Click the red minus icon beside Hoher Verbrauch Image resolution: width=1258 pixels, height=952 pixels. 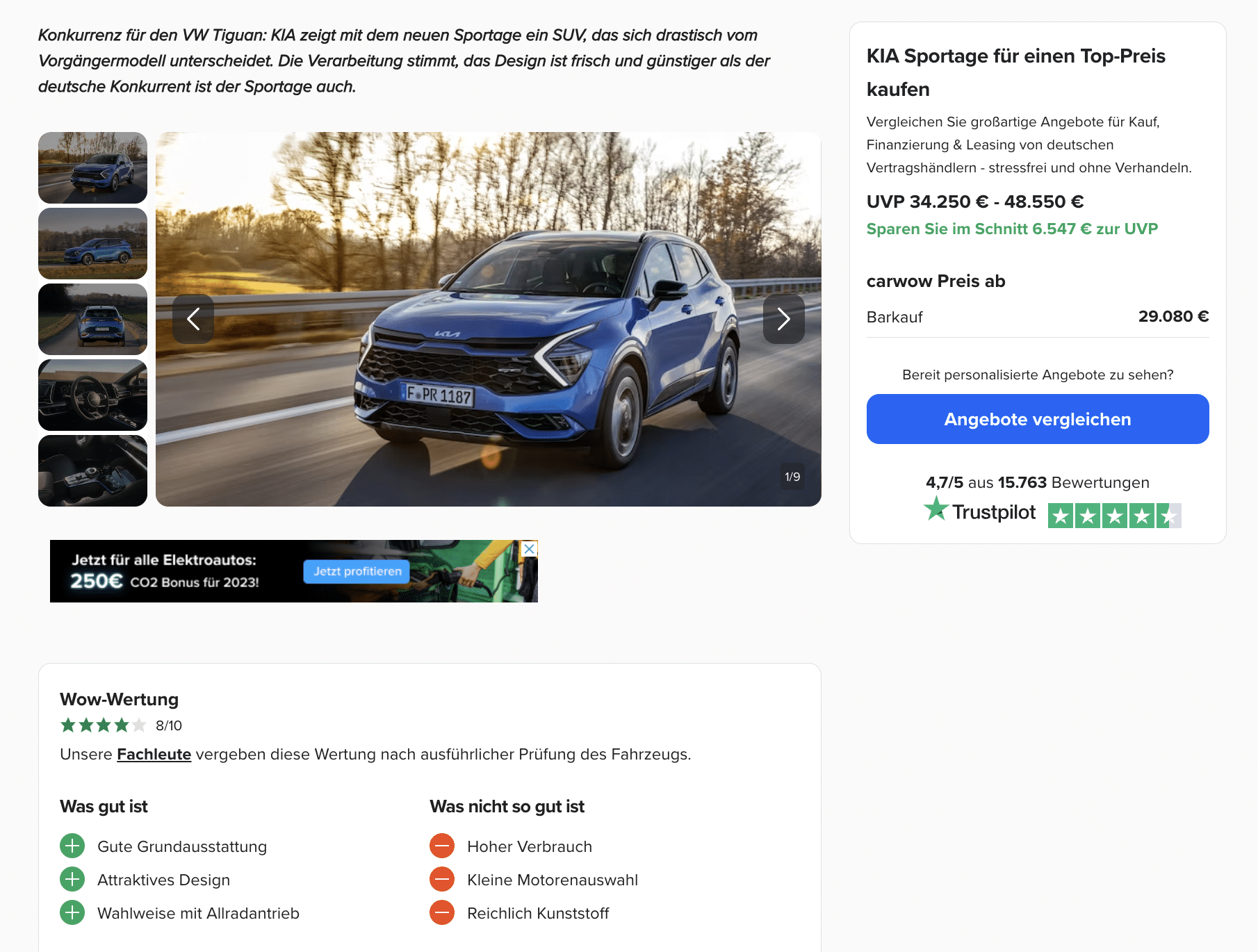click(442, 846)
